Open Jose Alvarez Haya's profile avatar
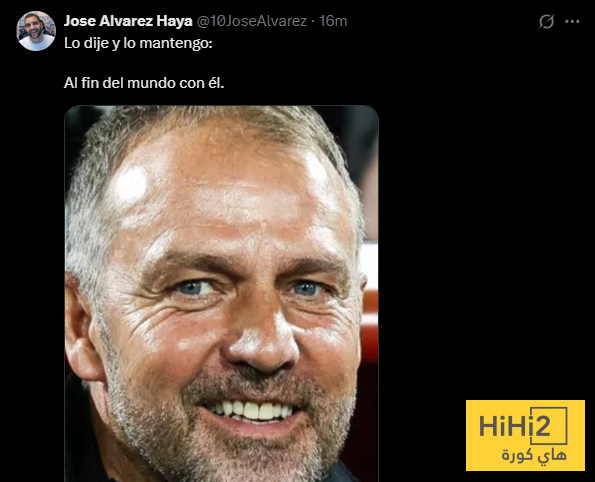The width and height of the screenshot is (595, 482). tap(36, 31)
